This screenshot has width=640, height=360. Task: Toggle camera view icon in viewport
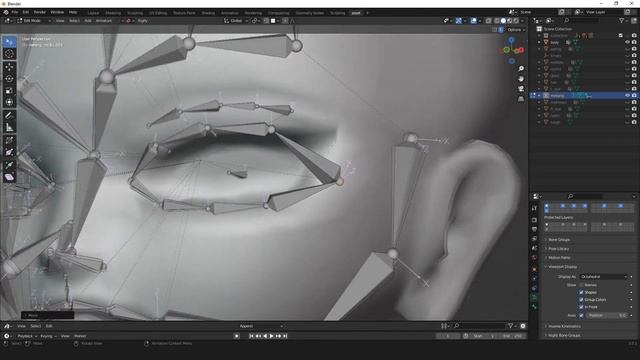[x=521, y=89]
